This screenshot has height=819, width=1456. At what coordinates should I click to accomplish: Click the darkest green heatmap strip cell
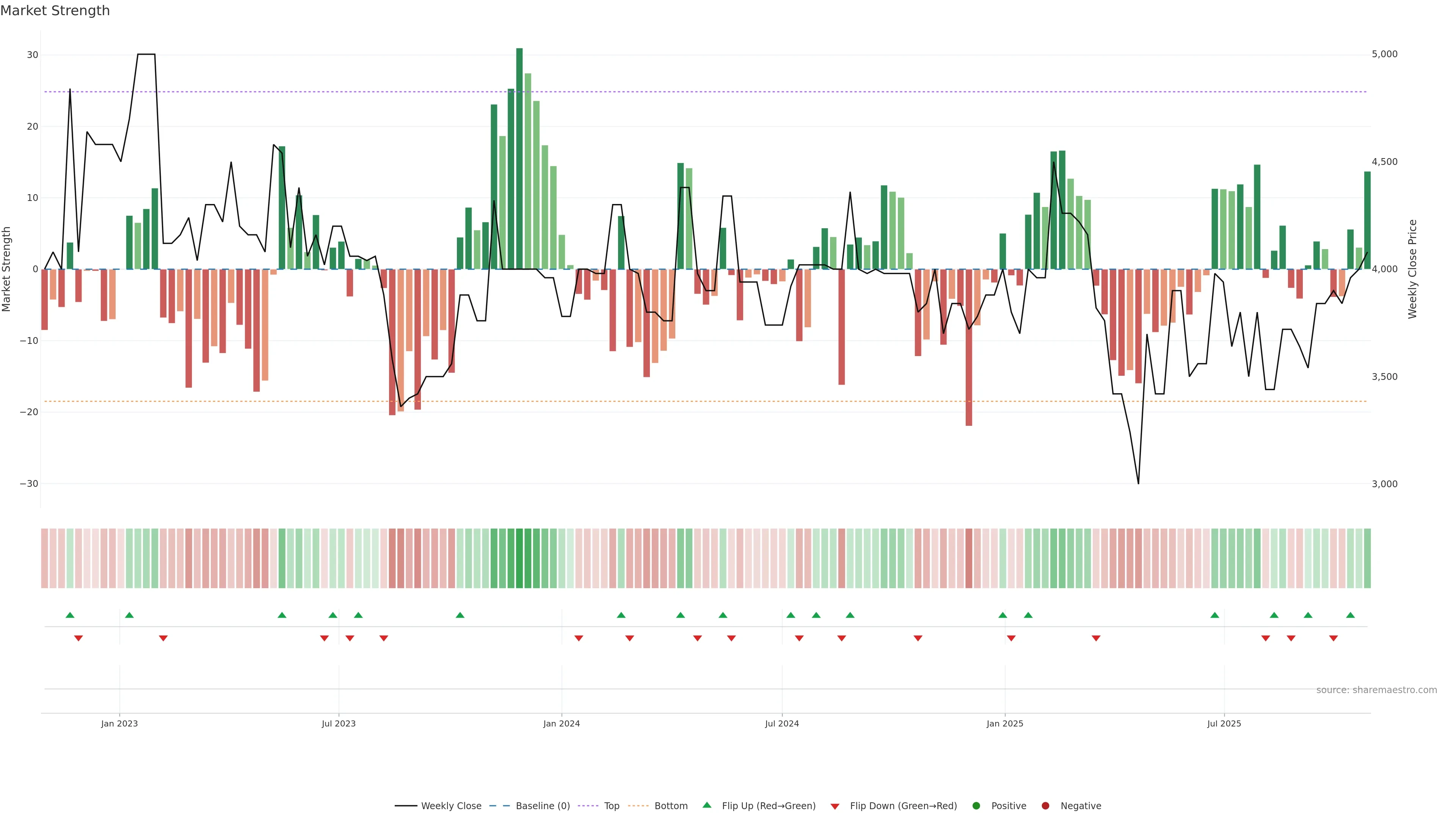pos(519,559)
